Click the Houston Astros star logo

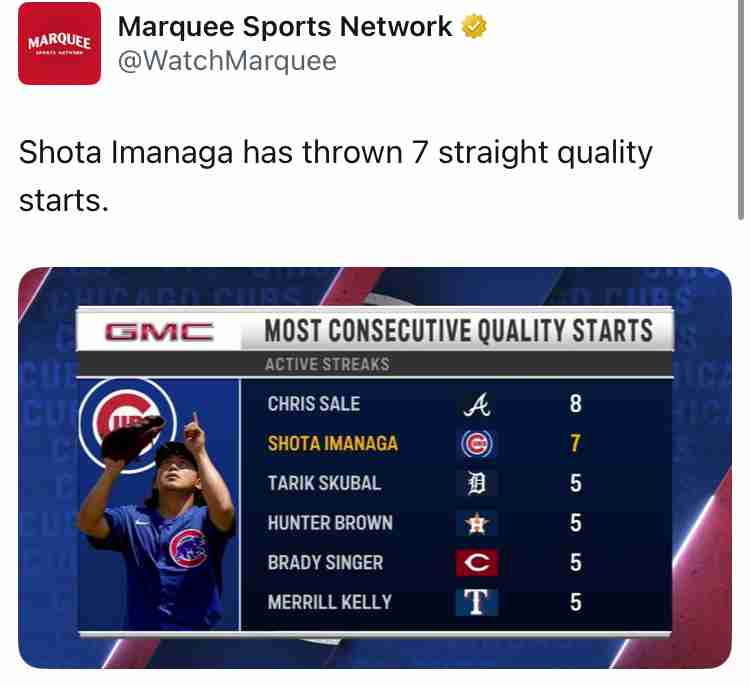(477, 523)
